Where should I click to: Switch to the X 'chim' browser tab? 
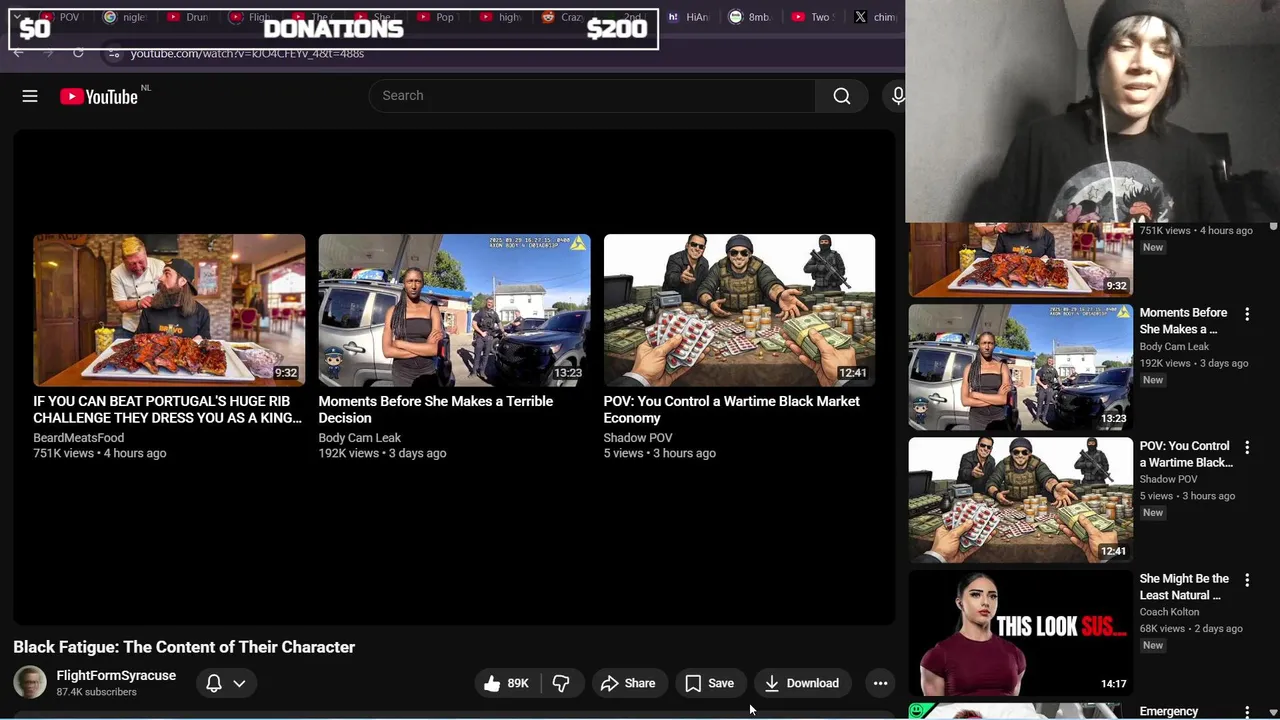875,17
